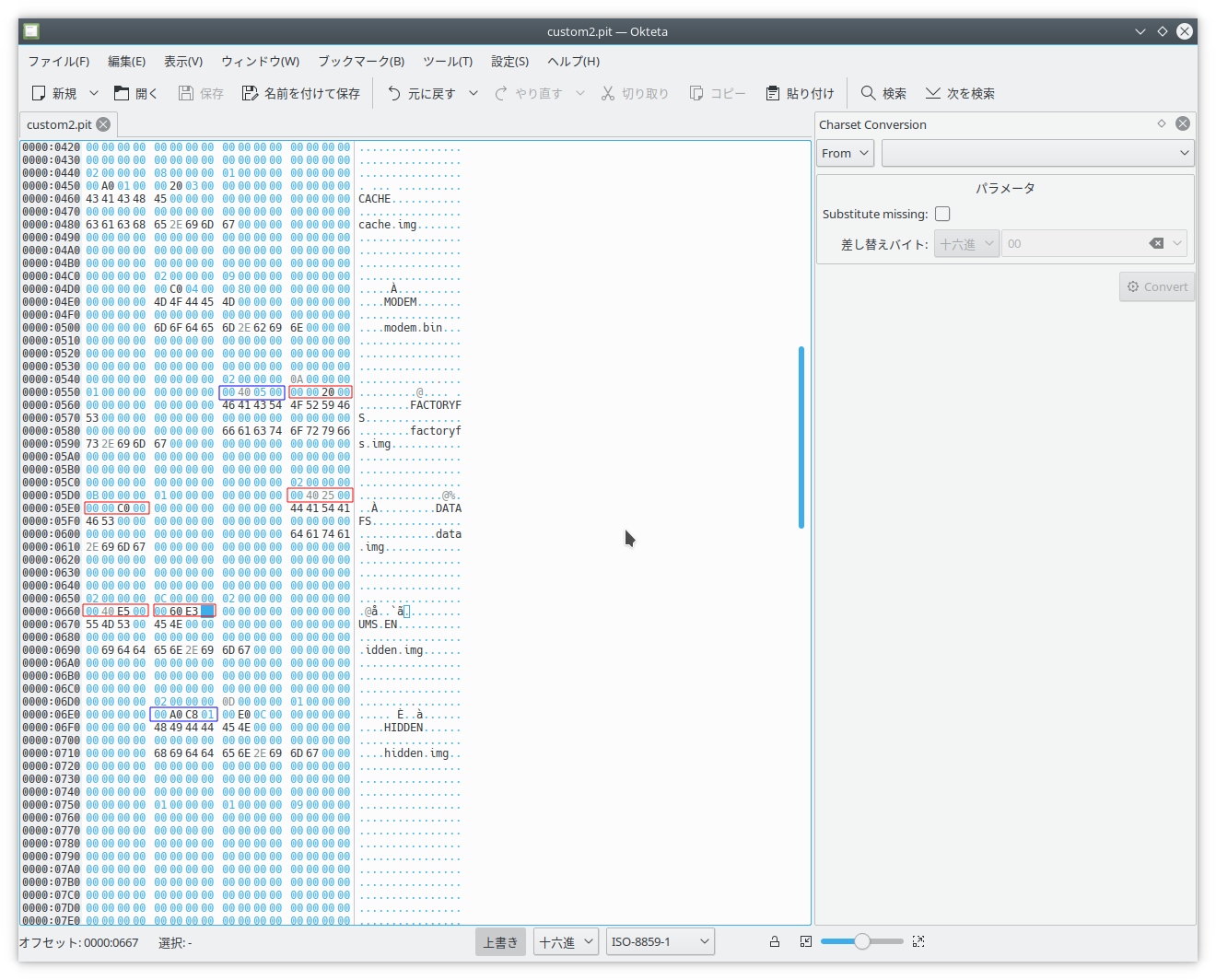Click the zoom slider handle
Screen dimensions: 1216x980
862,941
